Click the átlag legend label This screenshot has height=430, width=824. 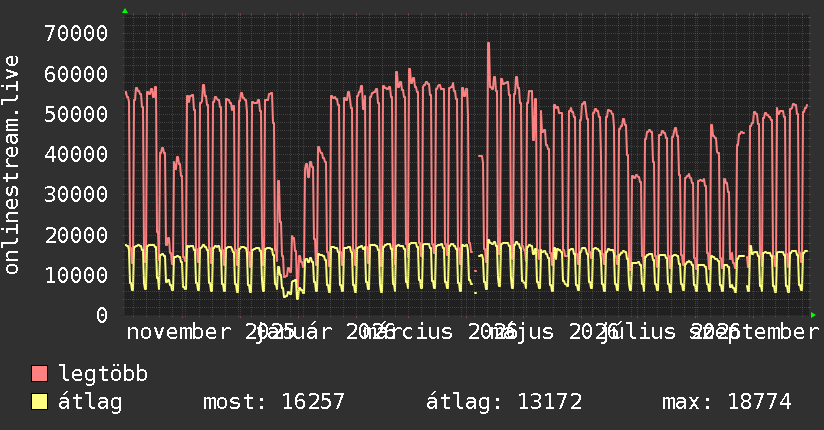[x=90, y=402]
